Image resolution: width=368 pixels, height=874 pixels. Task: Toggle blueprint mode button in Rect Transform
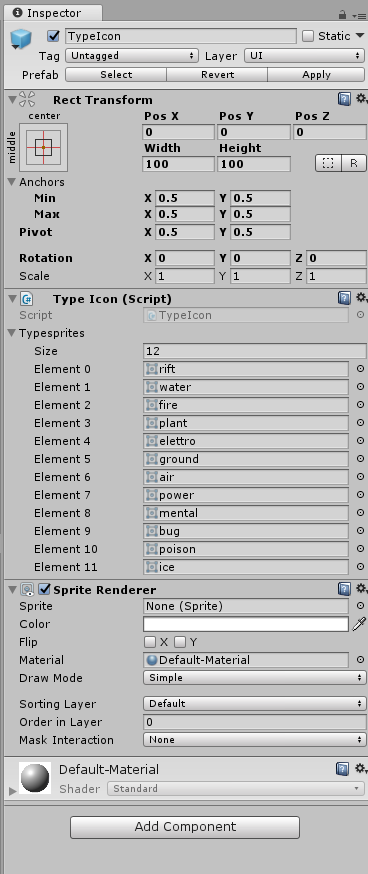point(328,163)
